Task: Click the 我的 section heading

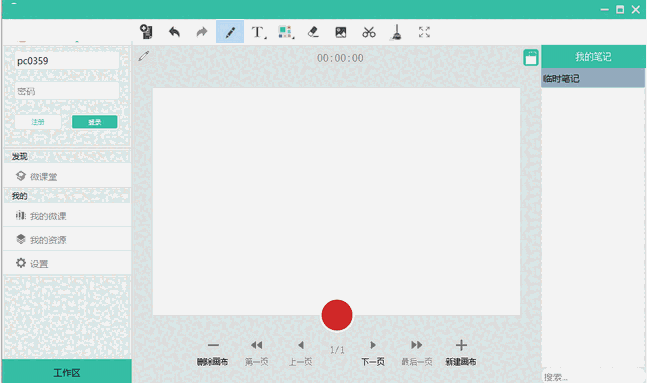Action: 19,196
